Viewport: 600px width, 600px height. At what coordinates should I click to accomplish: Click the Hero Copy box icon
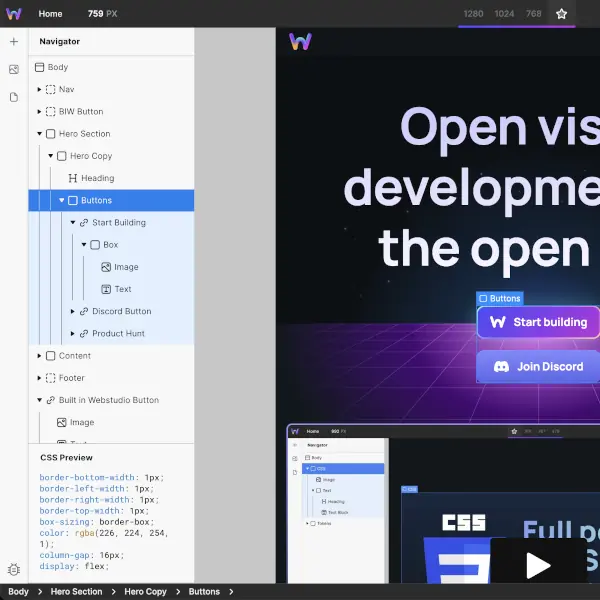[62, 156]
